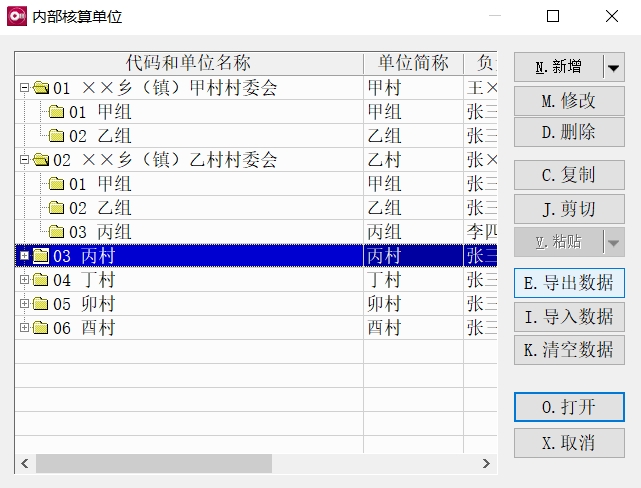Click the folder icon of 02 乙村村委会
Viewport: 641px width, 488px height.
[41, 160]
